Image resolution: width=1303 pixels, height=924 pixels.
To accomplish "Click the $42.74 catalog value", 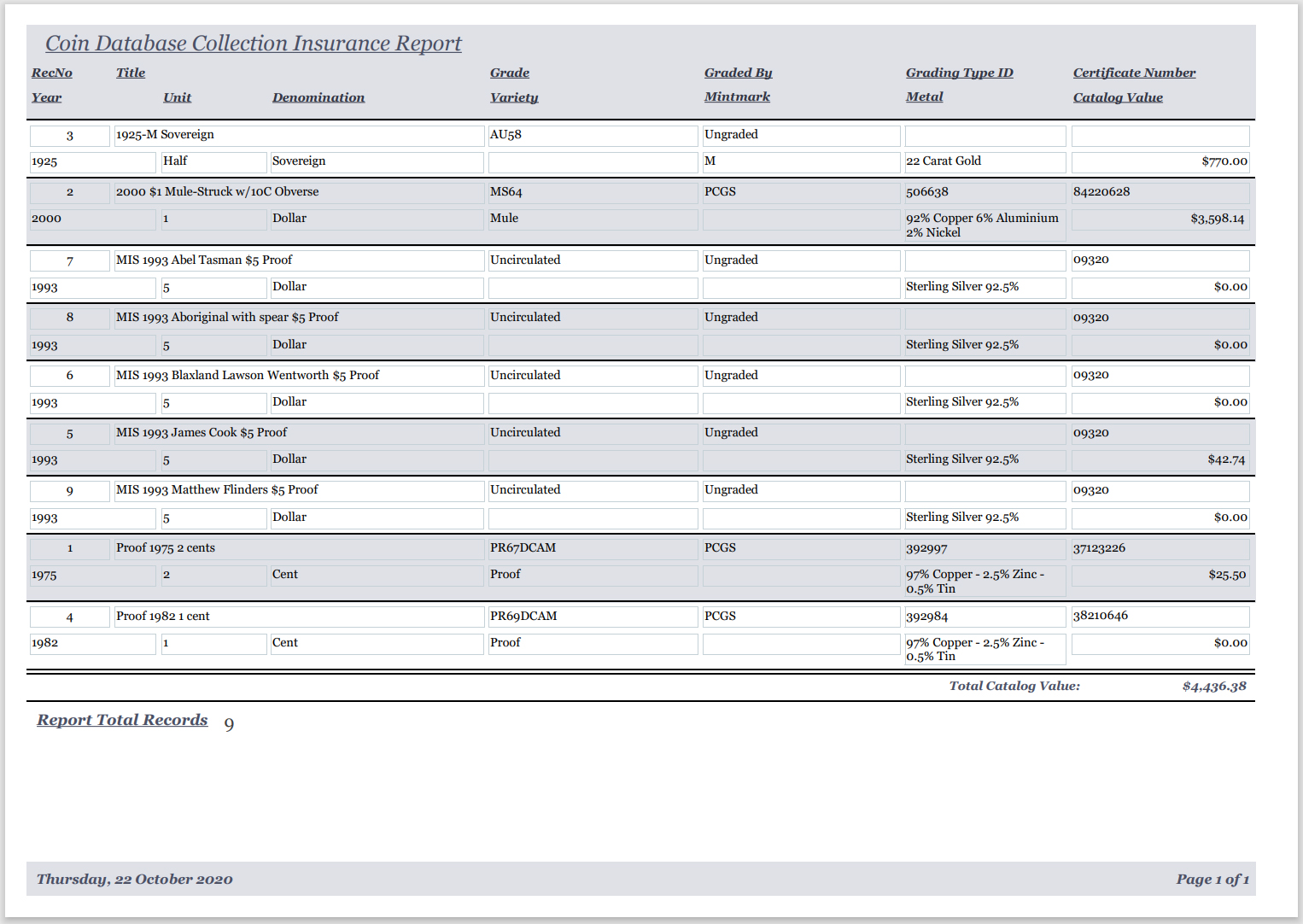I will click(x=1160, y=459).
